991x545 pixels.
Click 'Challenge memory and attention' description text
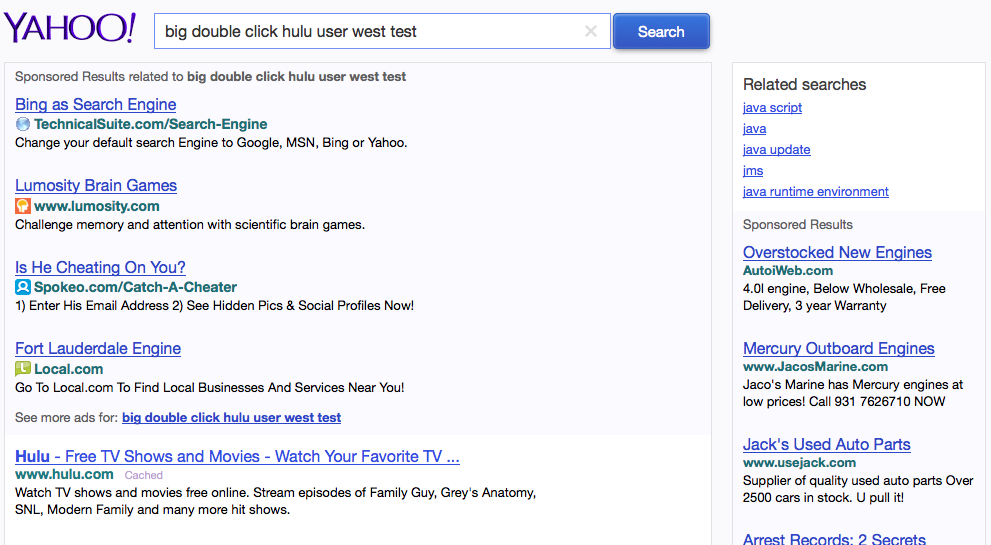click(x=190, y=225)
